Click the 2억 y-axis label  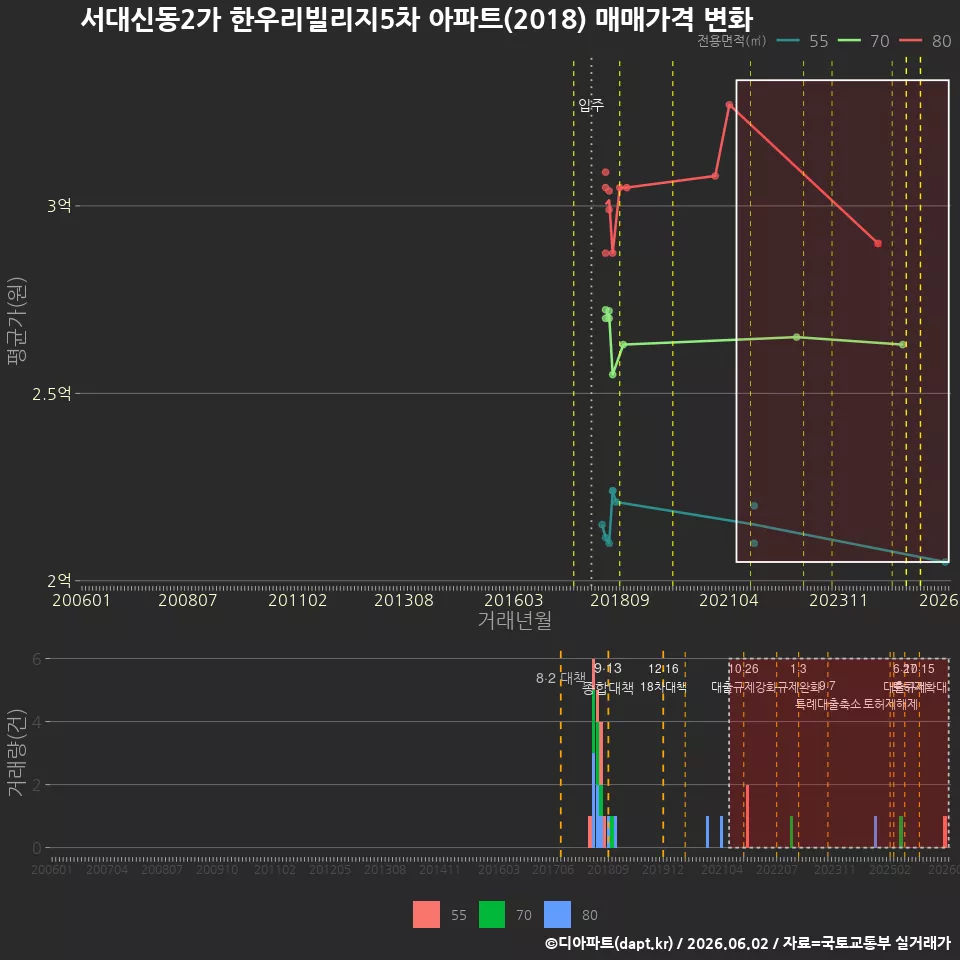click(59, 580)
